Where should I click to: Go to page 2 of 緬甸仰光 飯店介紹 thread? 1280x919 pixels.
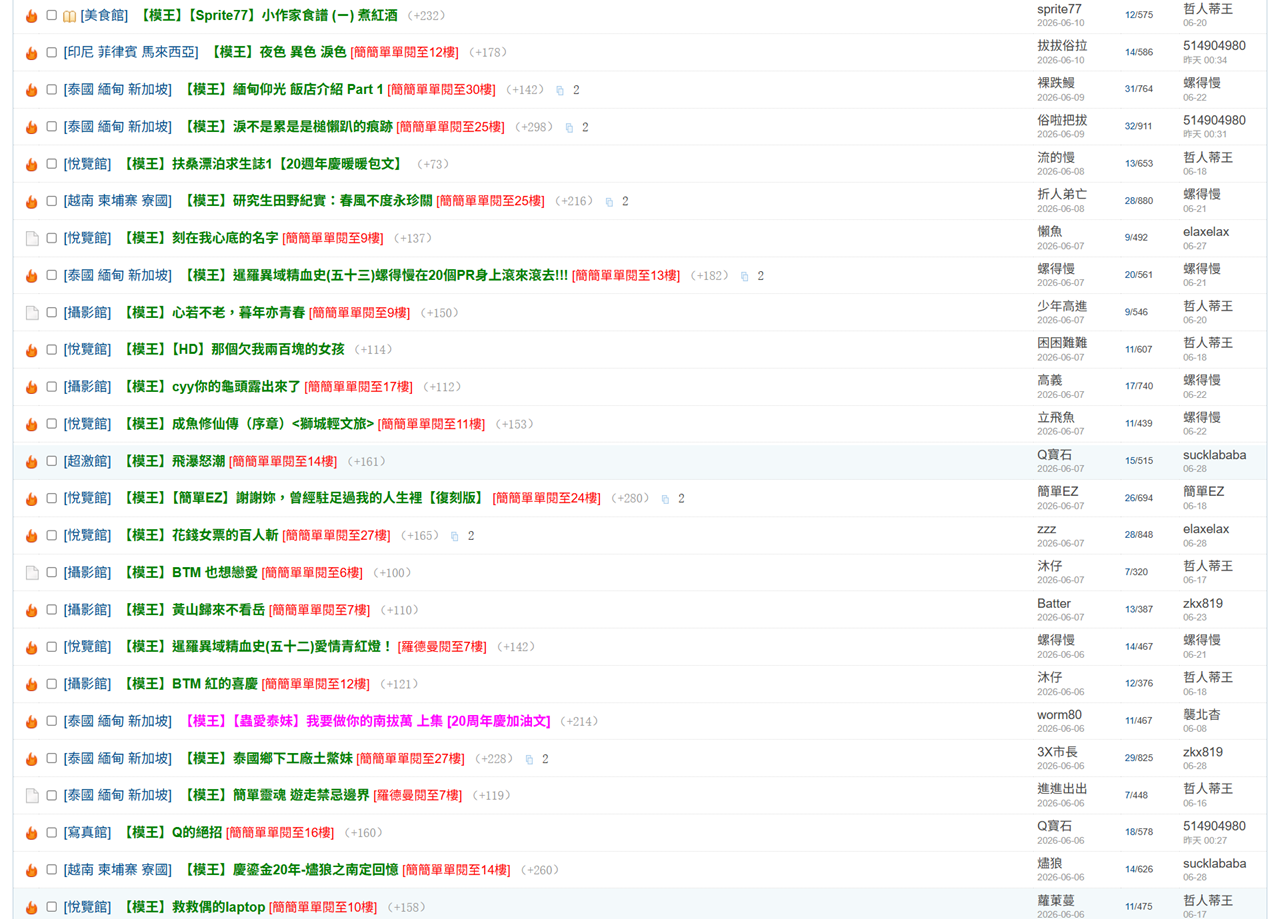(576, 90)
